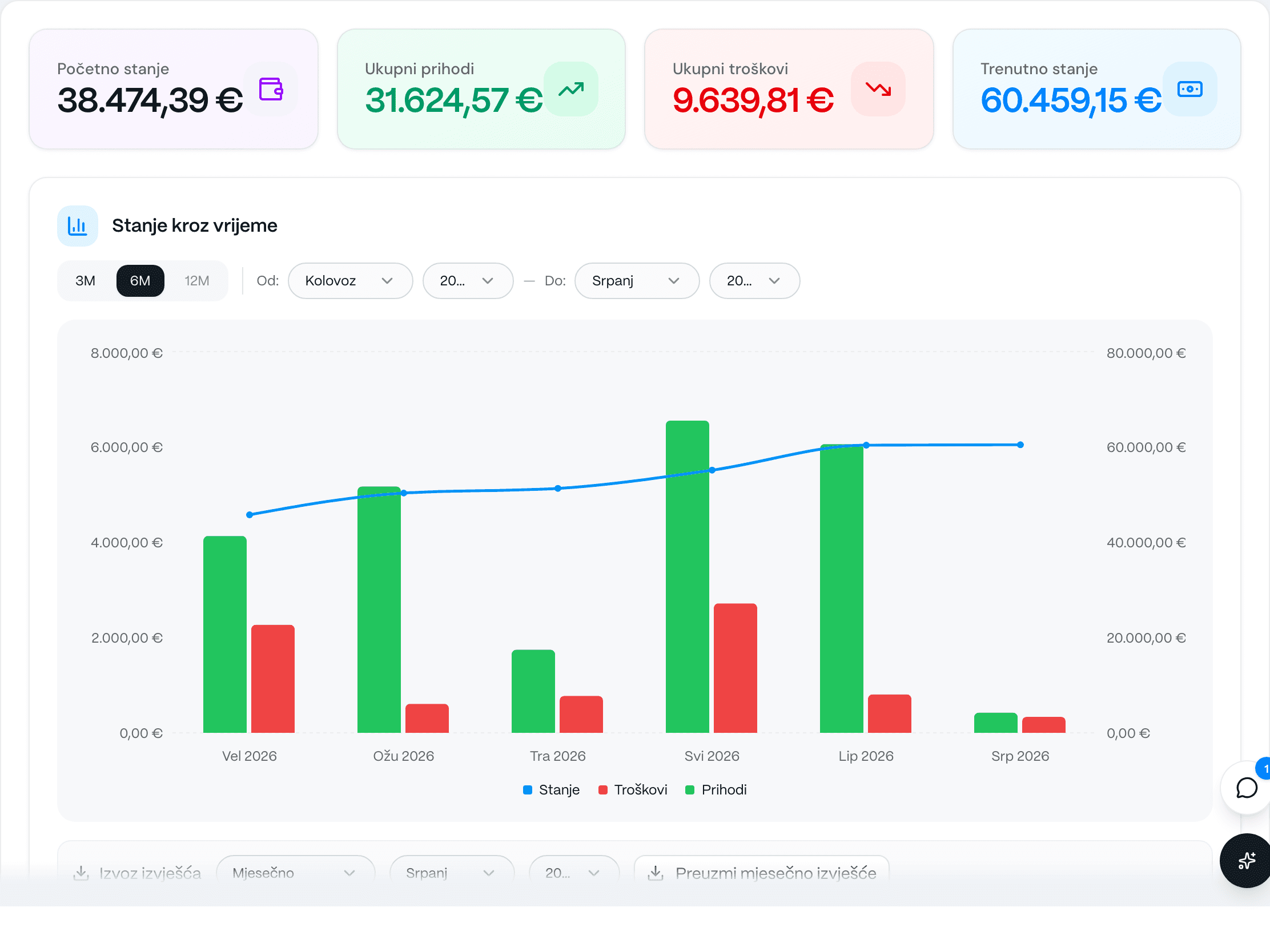Click the Tra 2026 axis label
The image size is (1270, 952).
tap(558, 756)
